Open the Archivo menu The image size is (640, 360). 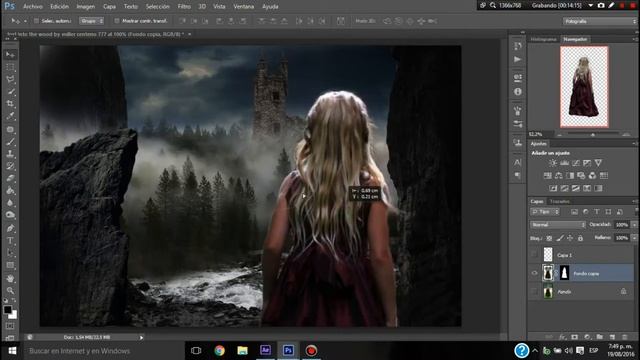pyautogui.click(x=33, y=7)
